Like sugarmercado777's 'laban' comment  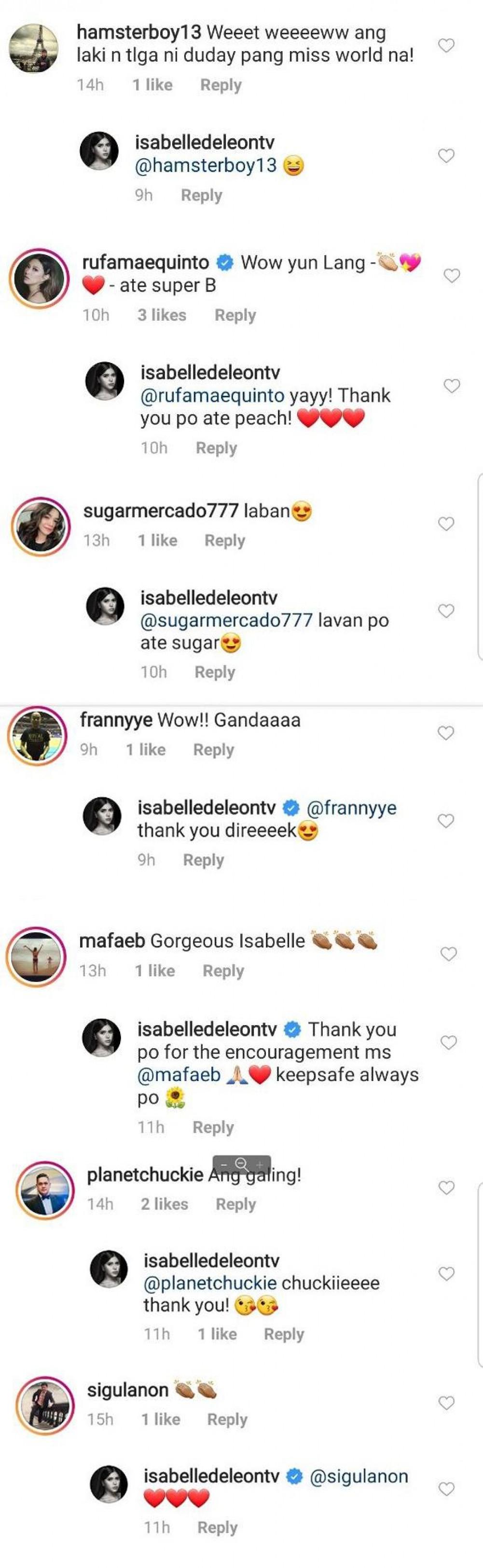[446, 524]
